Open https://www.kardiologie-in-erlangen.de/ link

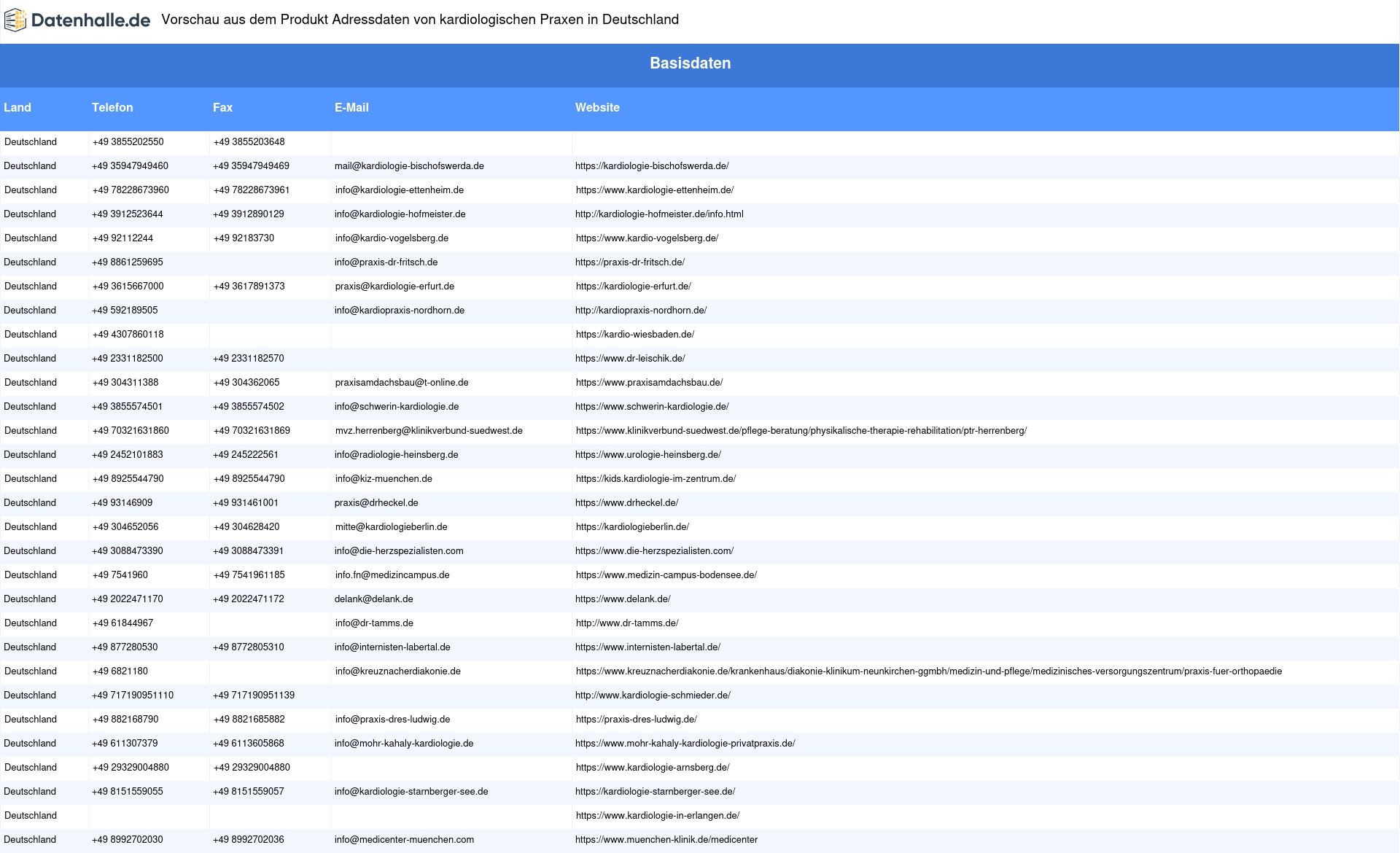pos(658,816)
